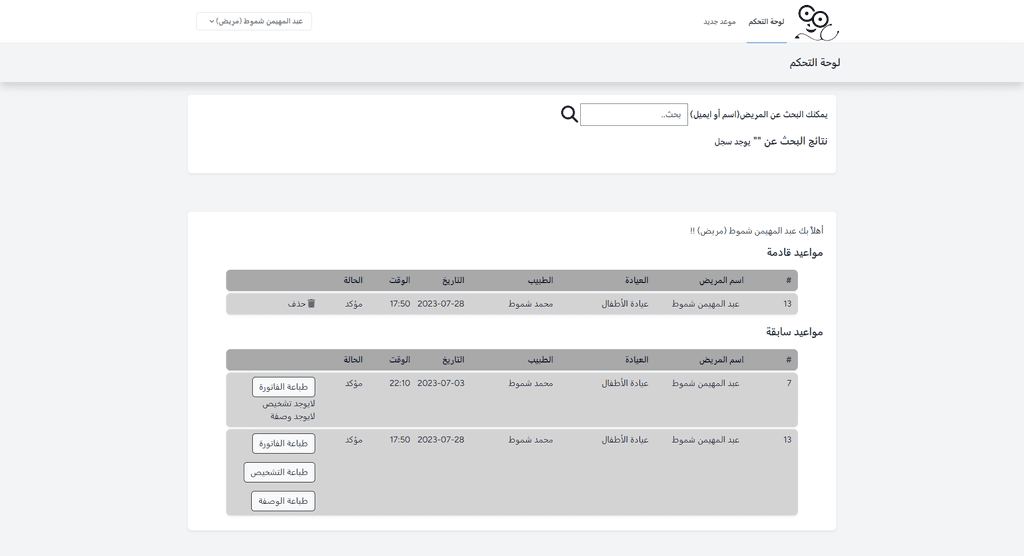Click the magnifying glass search icon
This screenshot has height=556, width=1024.
(x=569, y=114)
